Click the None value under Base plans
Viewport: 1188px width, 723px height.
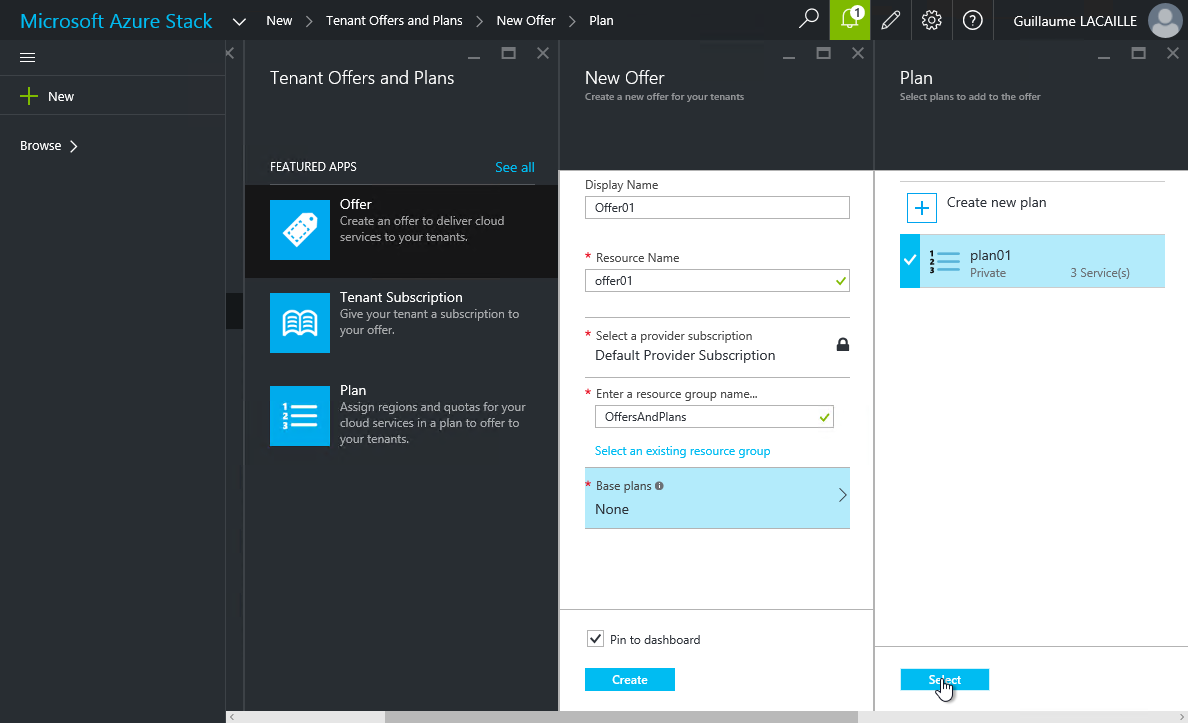611,509
